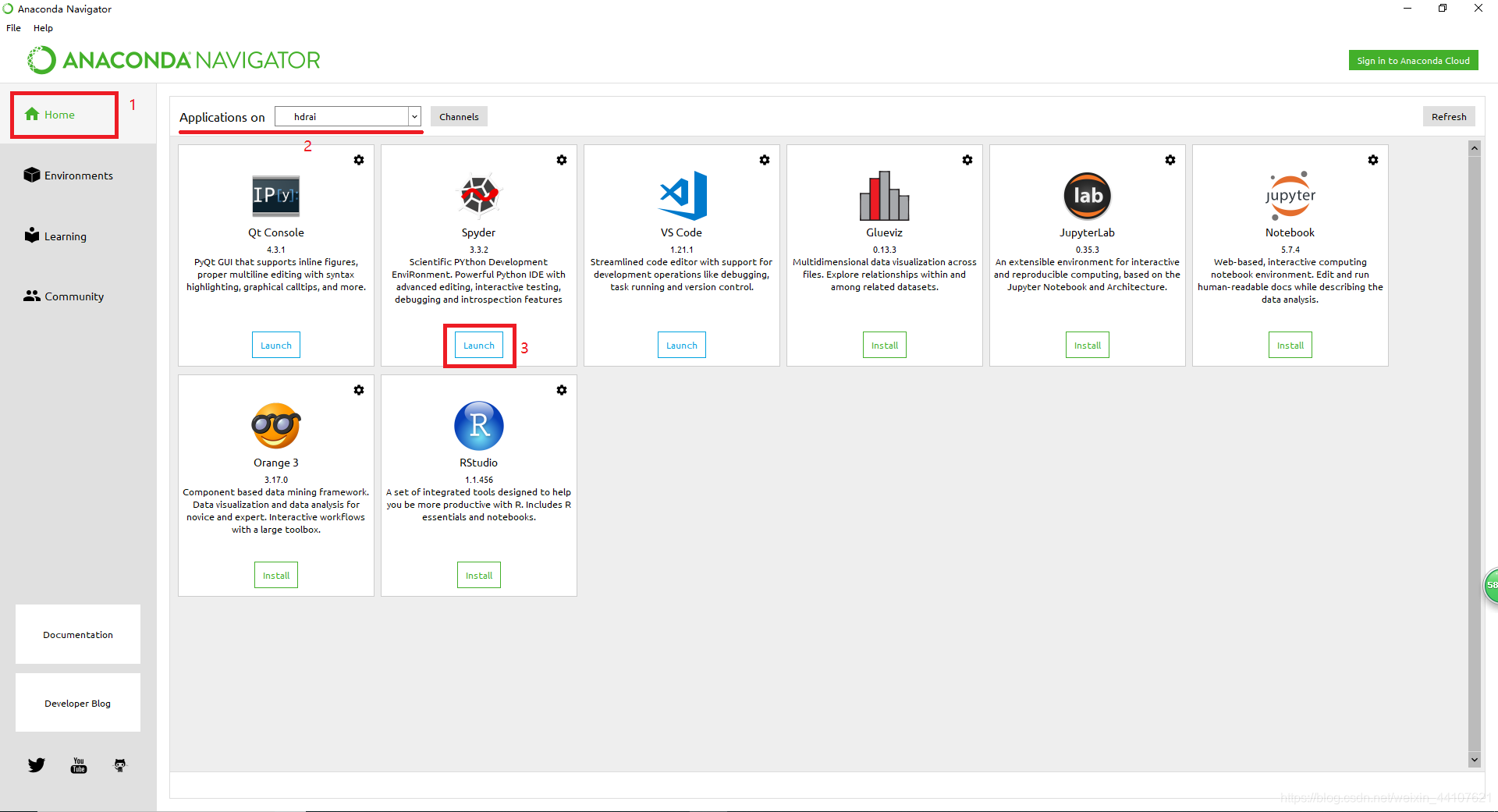
Task: Click the Channels button
Action: (x=459, y=117)
